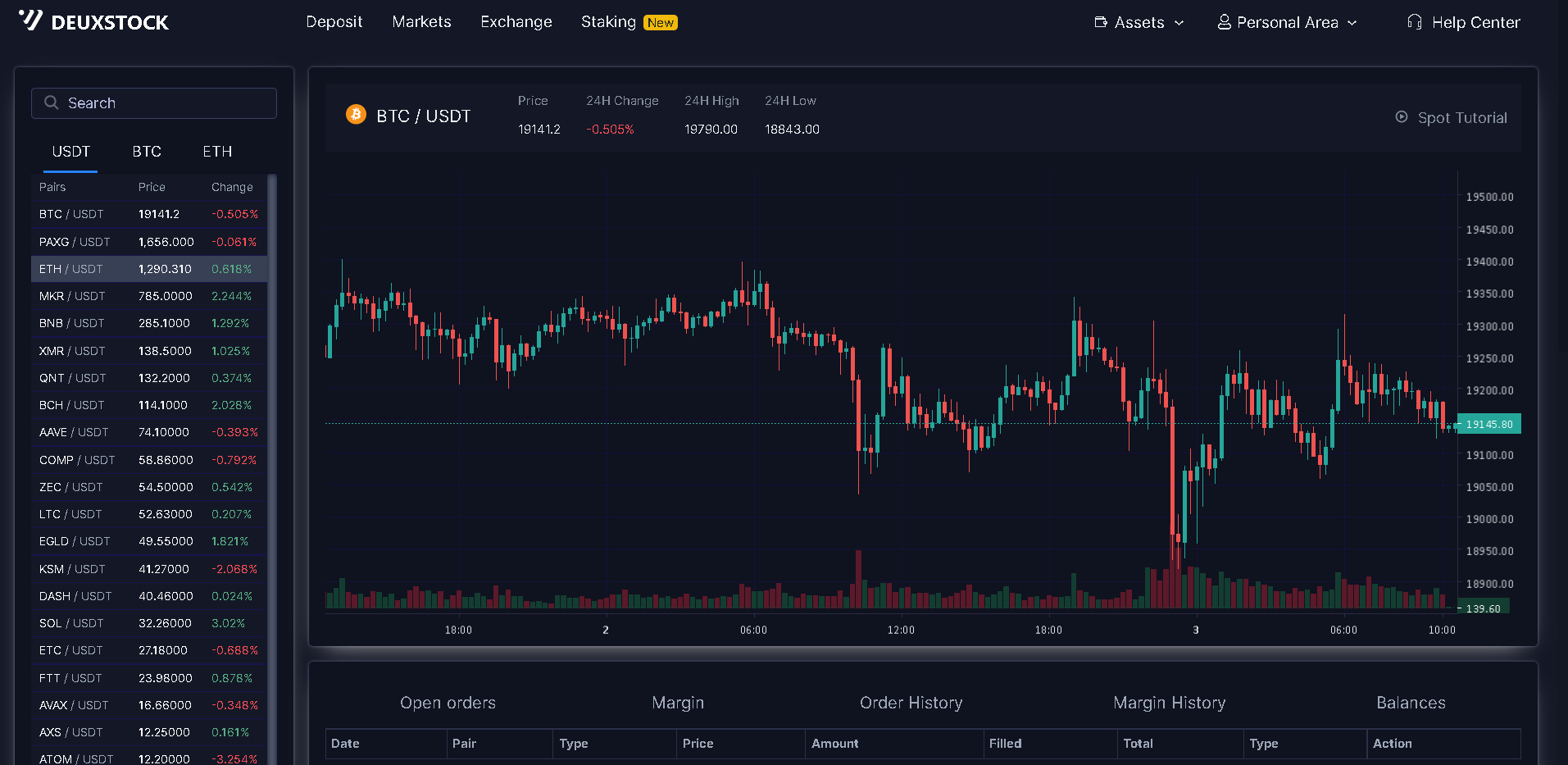Click the Change column header
The image size is (1568, 765).
click(232, 187)
